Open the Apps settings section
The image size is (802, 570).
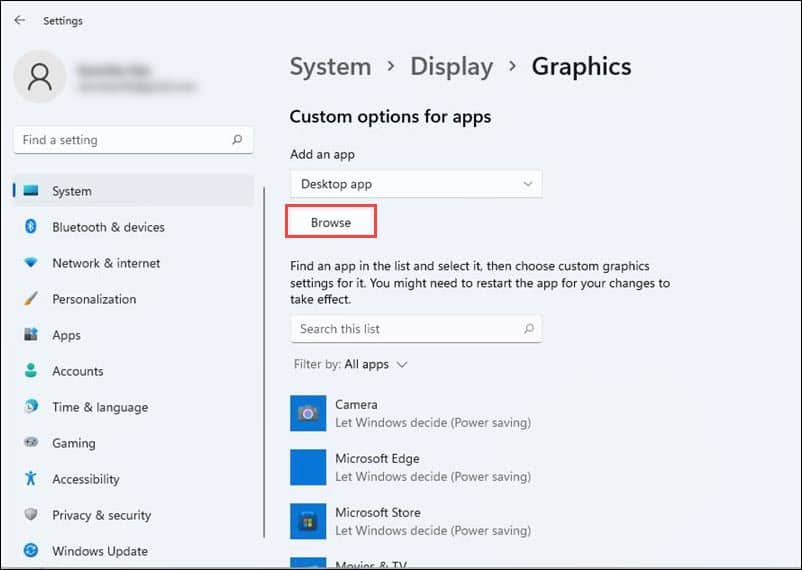tap(66, 335)
